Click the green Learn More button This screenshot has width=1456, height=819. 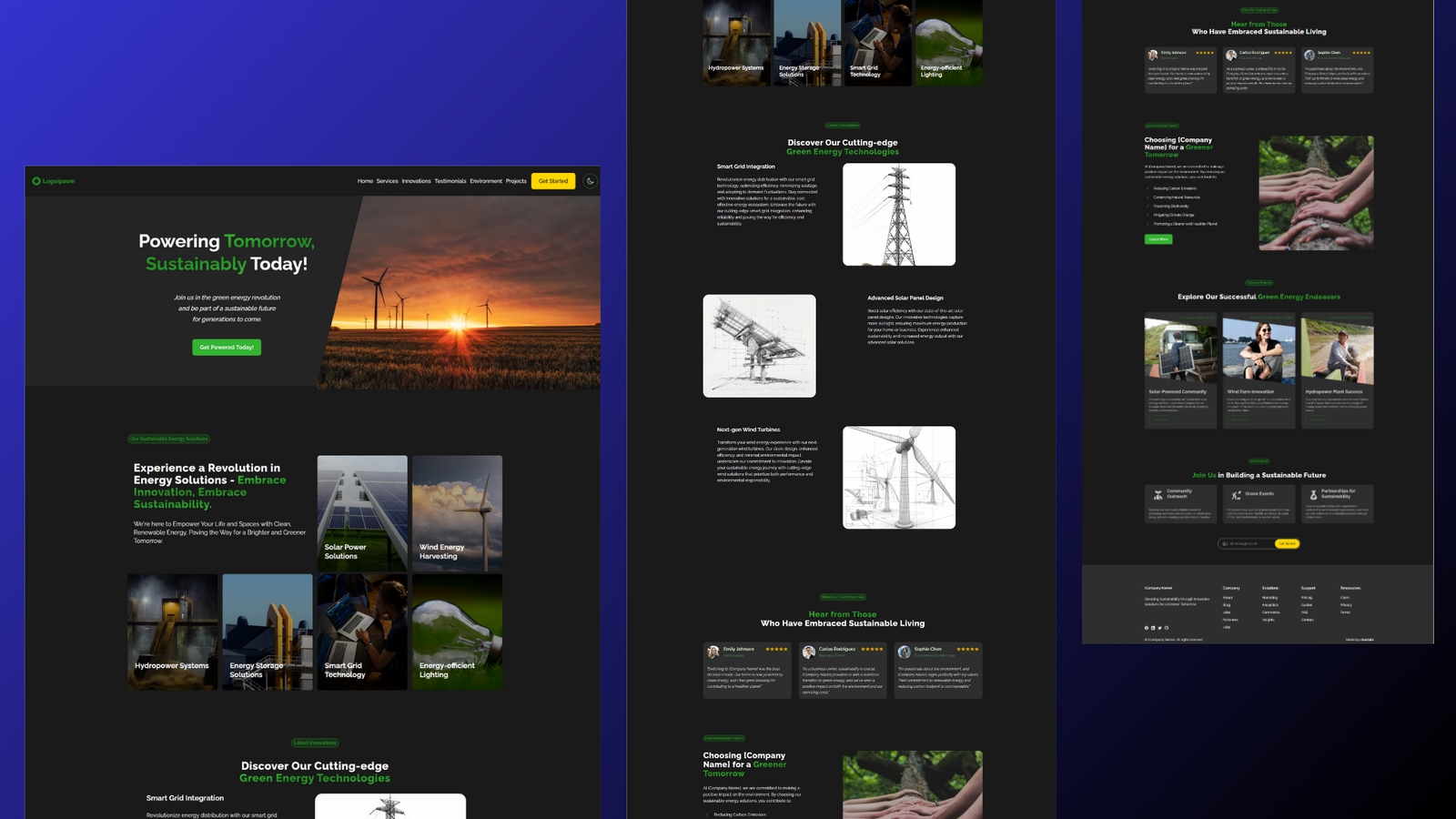(x=1158, y=239)
